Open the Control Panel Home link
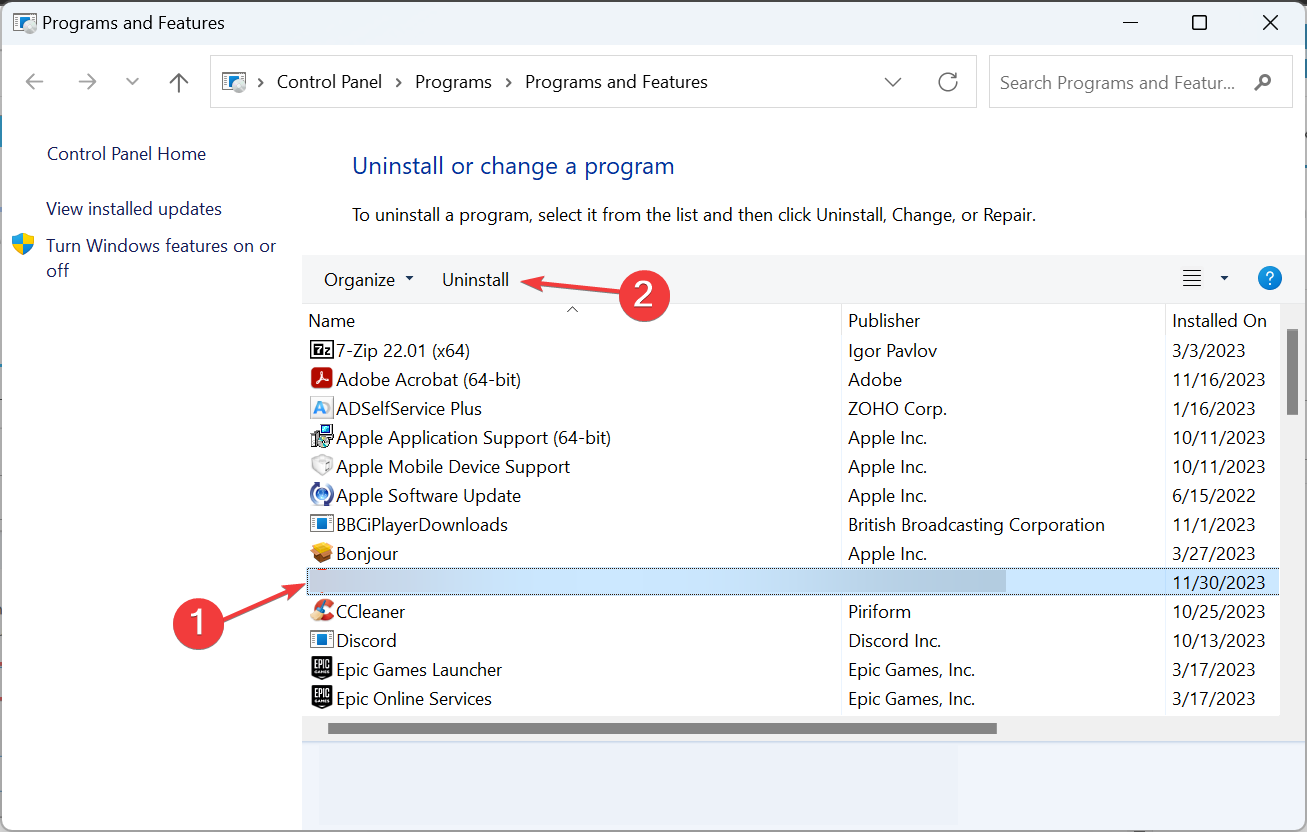 click(126, 154)
